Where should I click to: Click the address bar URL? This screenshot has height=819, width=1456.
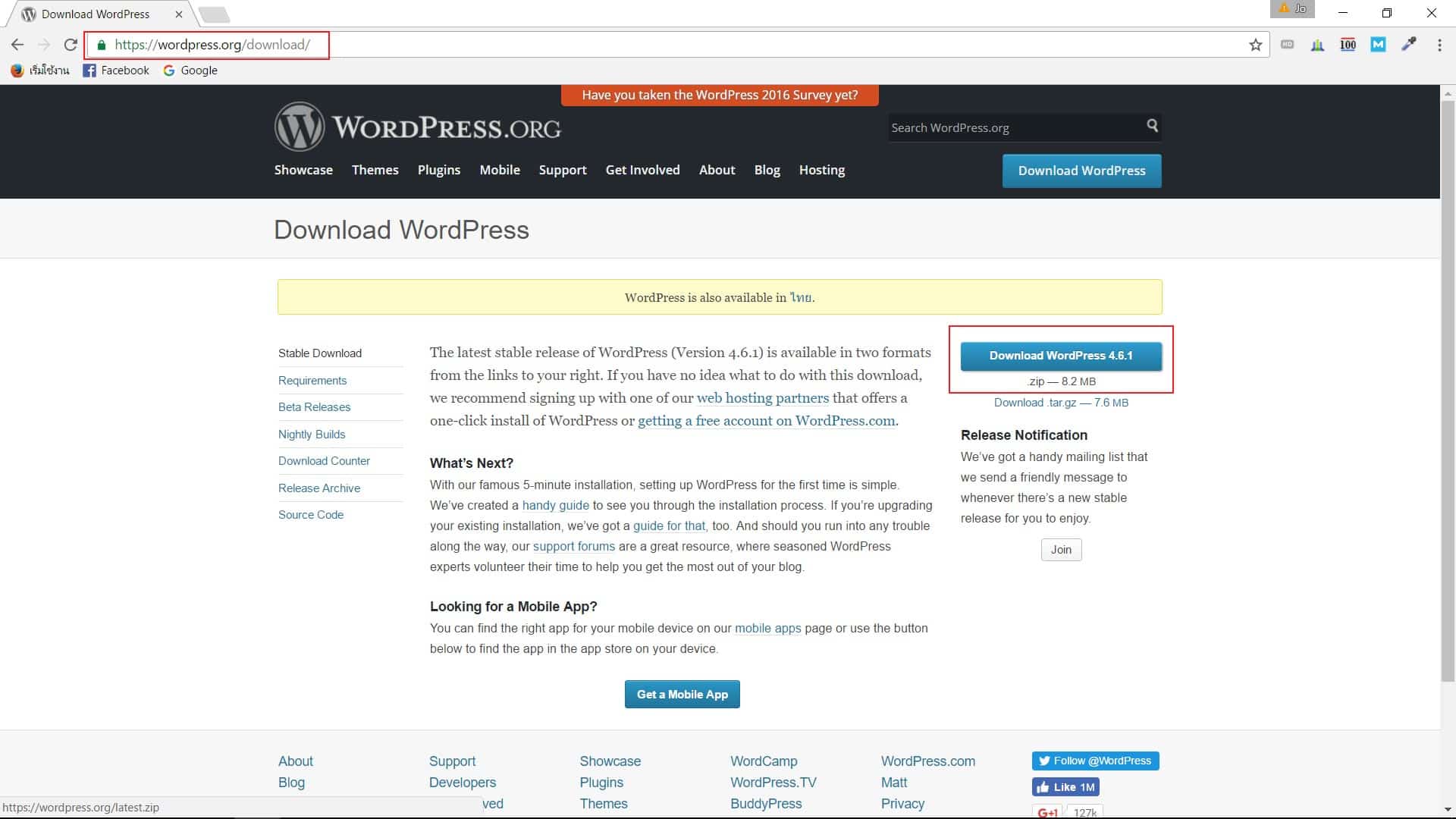click(212, 45)
